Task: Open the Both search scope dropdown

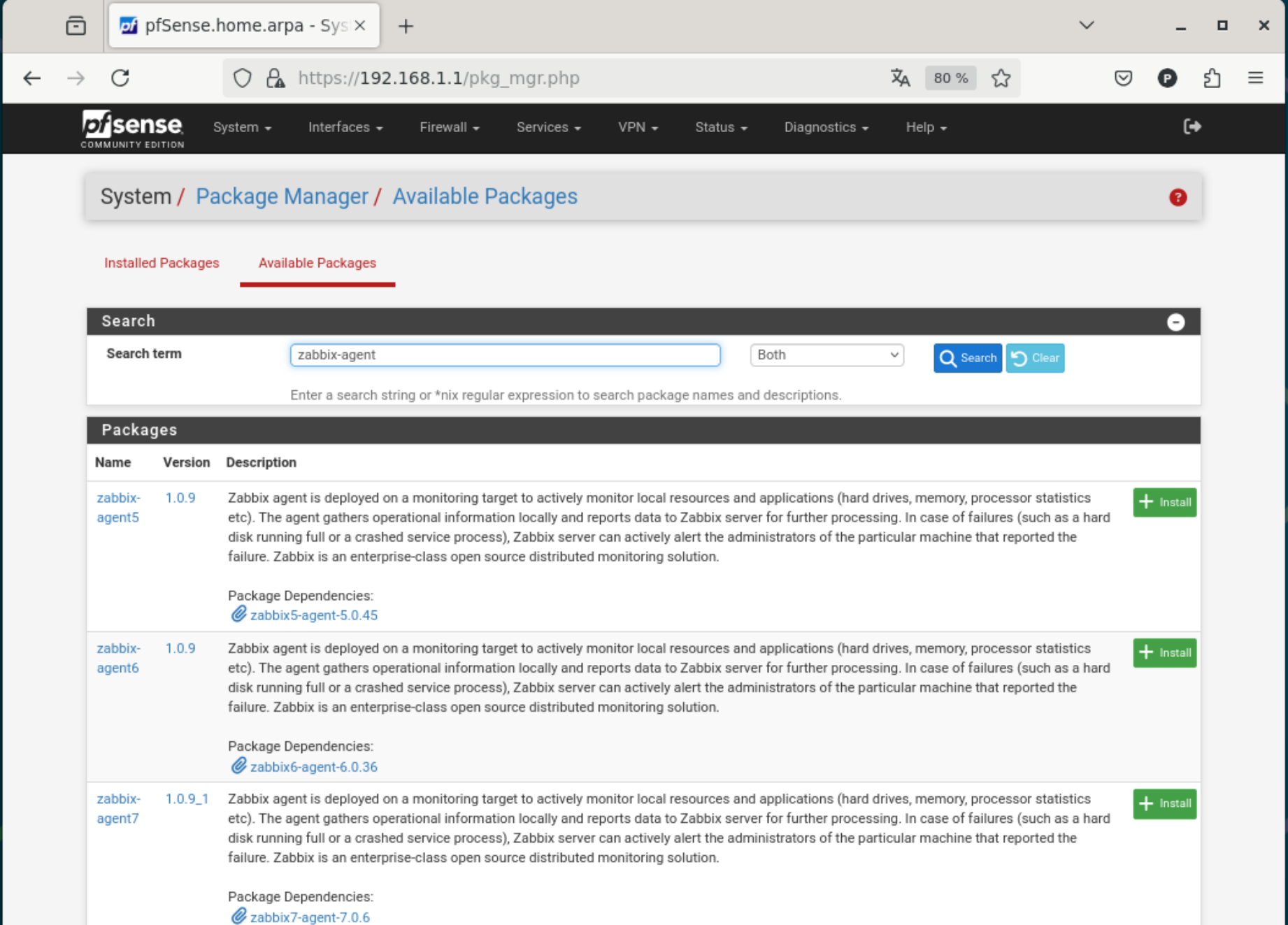Action: pos(827,355)
